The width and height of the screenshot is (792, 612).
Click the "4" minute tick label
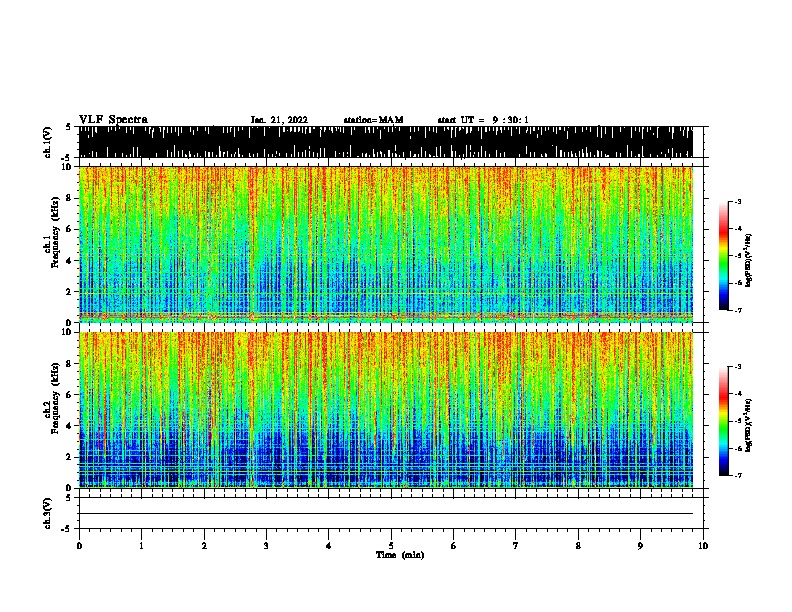pos(329,546)
